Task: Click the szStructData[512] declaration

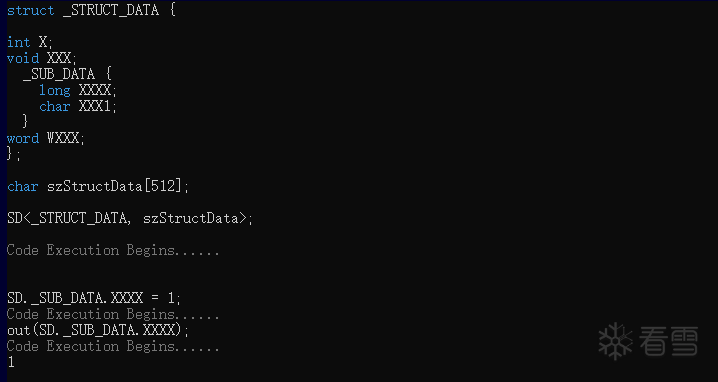Action: [x=98, y=186]
